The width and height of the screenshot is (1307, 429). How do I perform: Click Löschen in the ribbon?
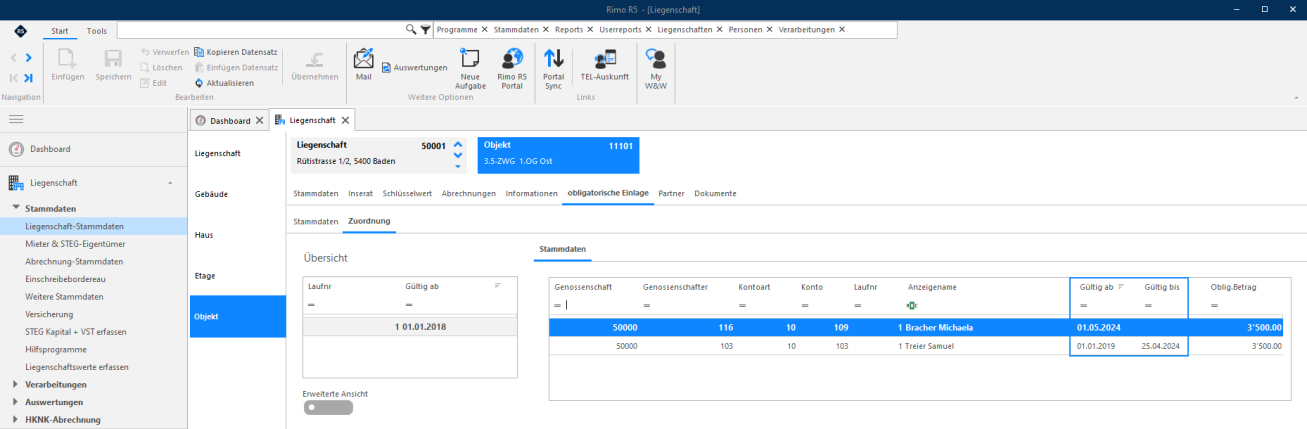(161, 67)
